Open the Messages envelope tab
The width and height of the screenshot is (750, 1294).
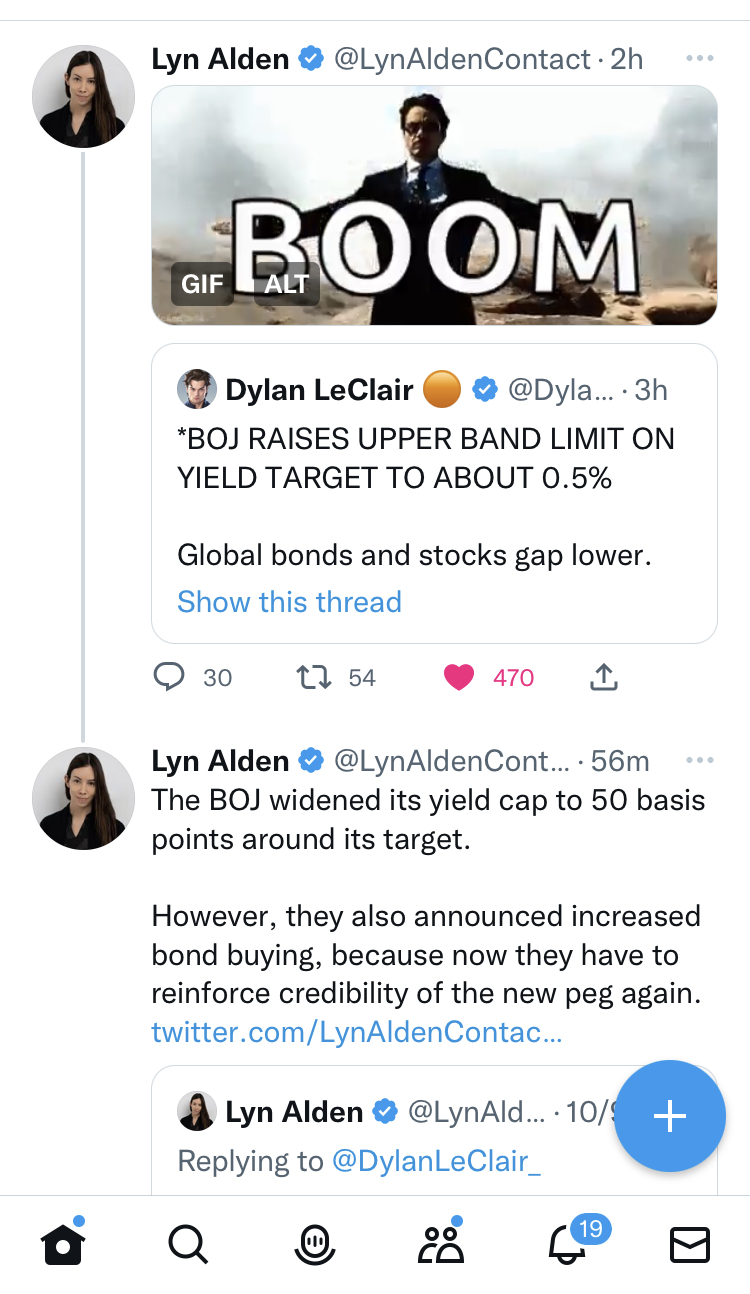point(689,1245)
